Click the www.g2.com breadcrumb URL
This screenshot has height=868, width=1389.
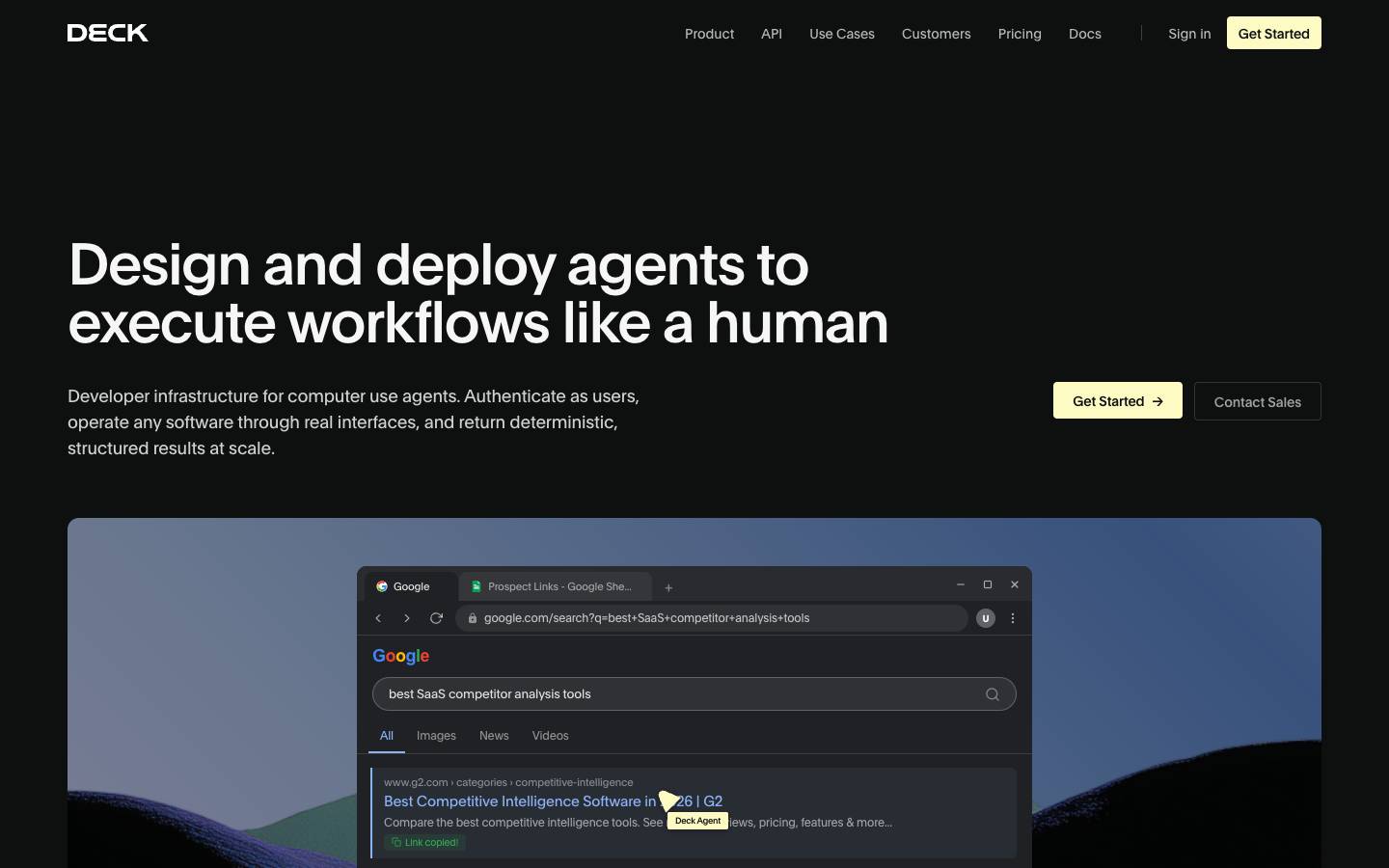point(508,782)
